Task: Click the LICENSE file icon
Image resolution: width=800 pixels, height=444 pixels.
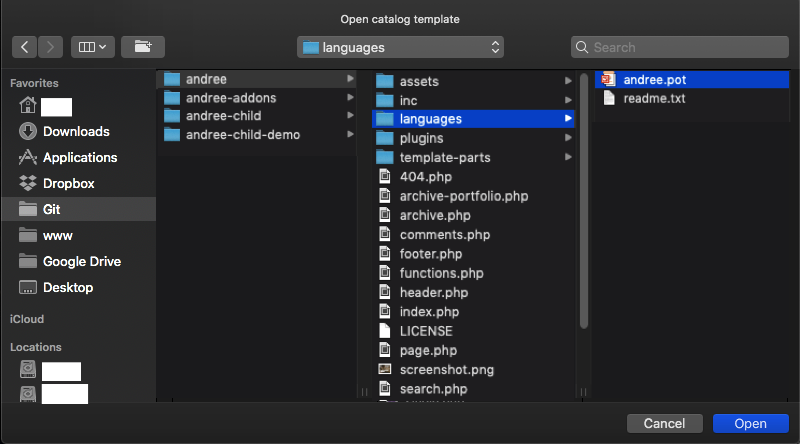Action: (x=385, y=331)
